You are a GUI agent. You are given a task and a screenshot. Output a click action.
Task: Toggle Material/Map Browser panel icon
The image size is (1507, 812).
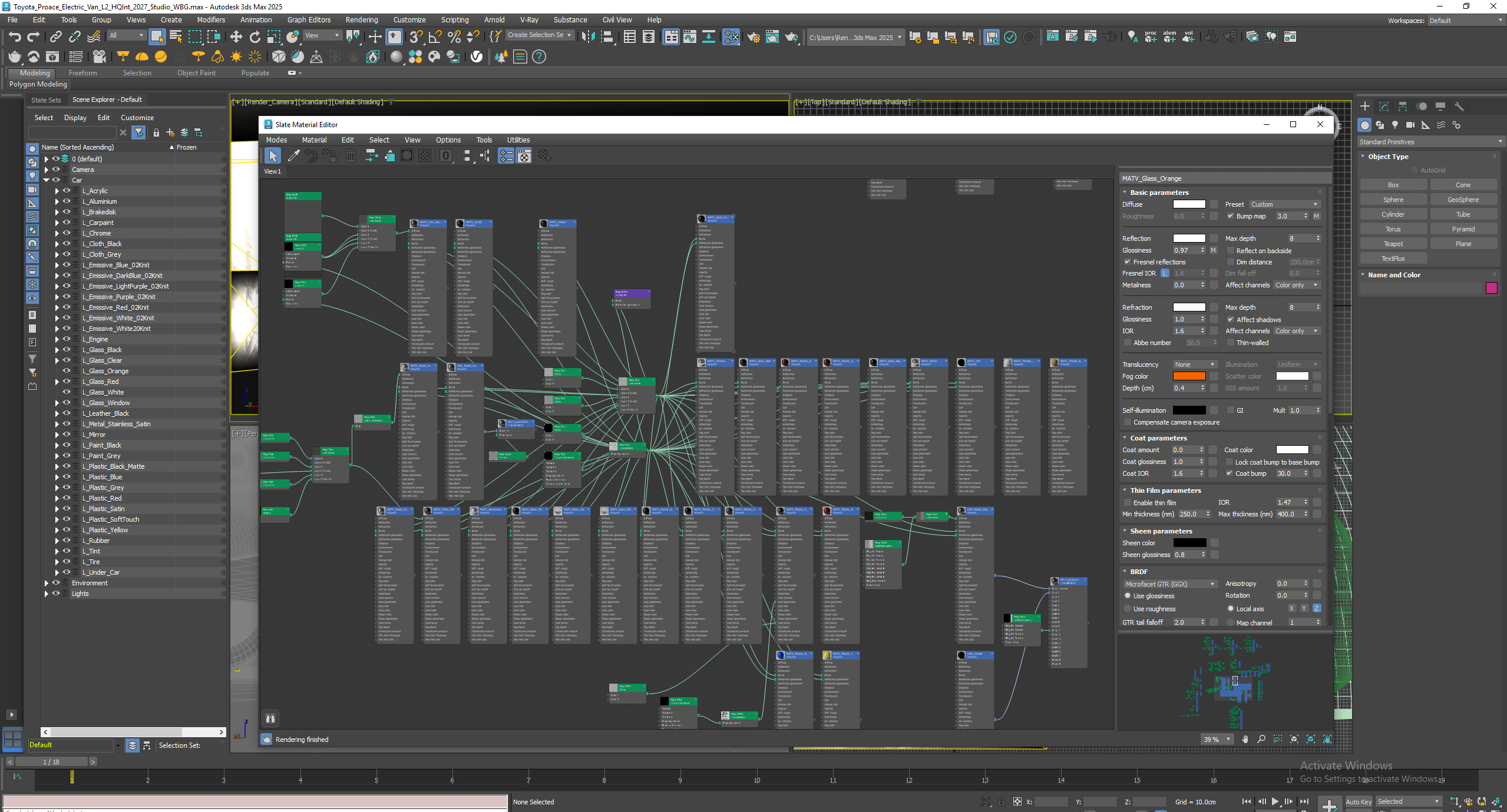506,155
